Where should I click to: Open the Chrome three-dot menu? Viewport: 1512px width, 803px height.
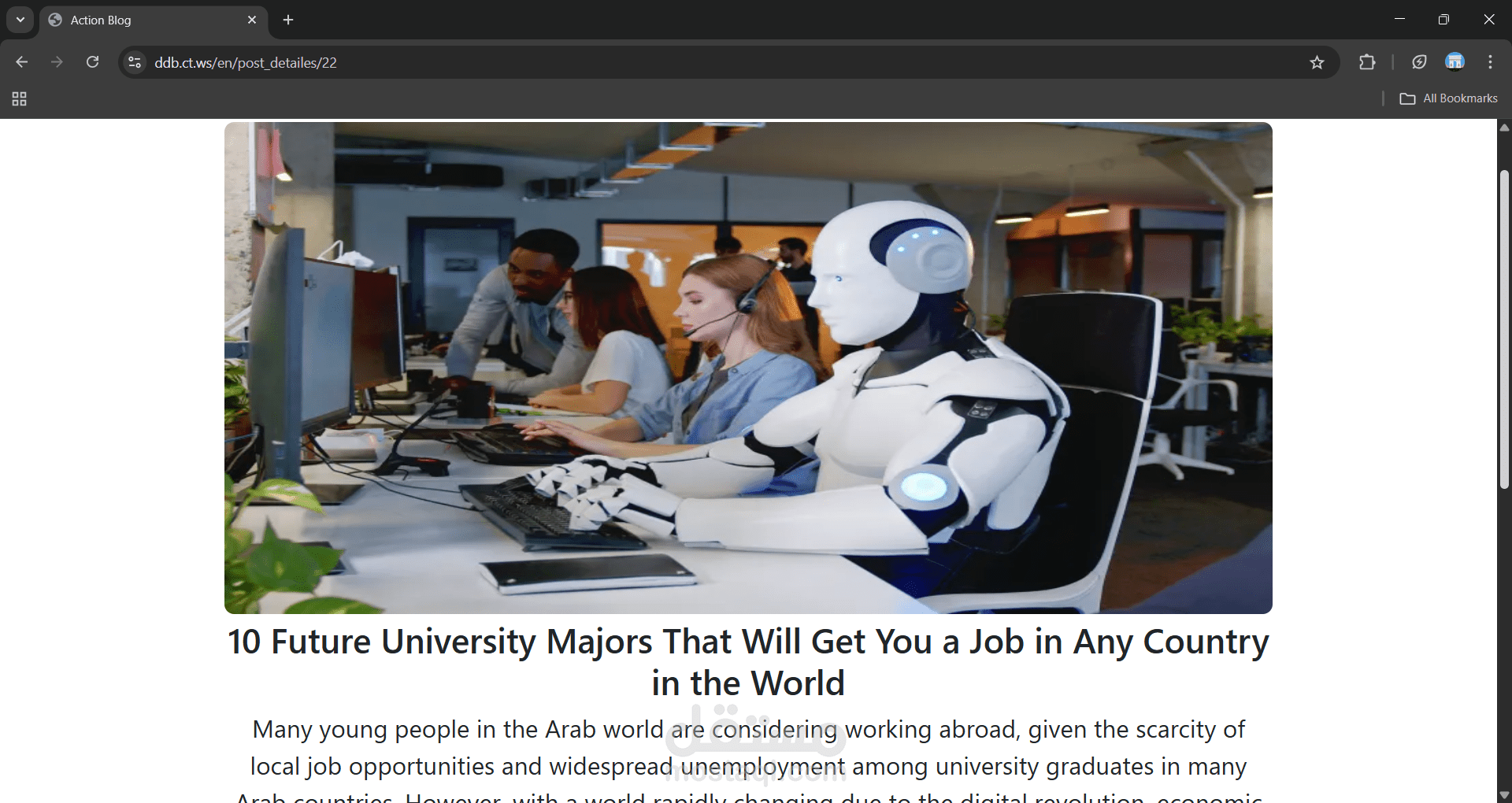click(x=1490, y=61)
